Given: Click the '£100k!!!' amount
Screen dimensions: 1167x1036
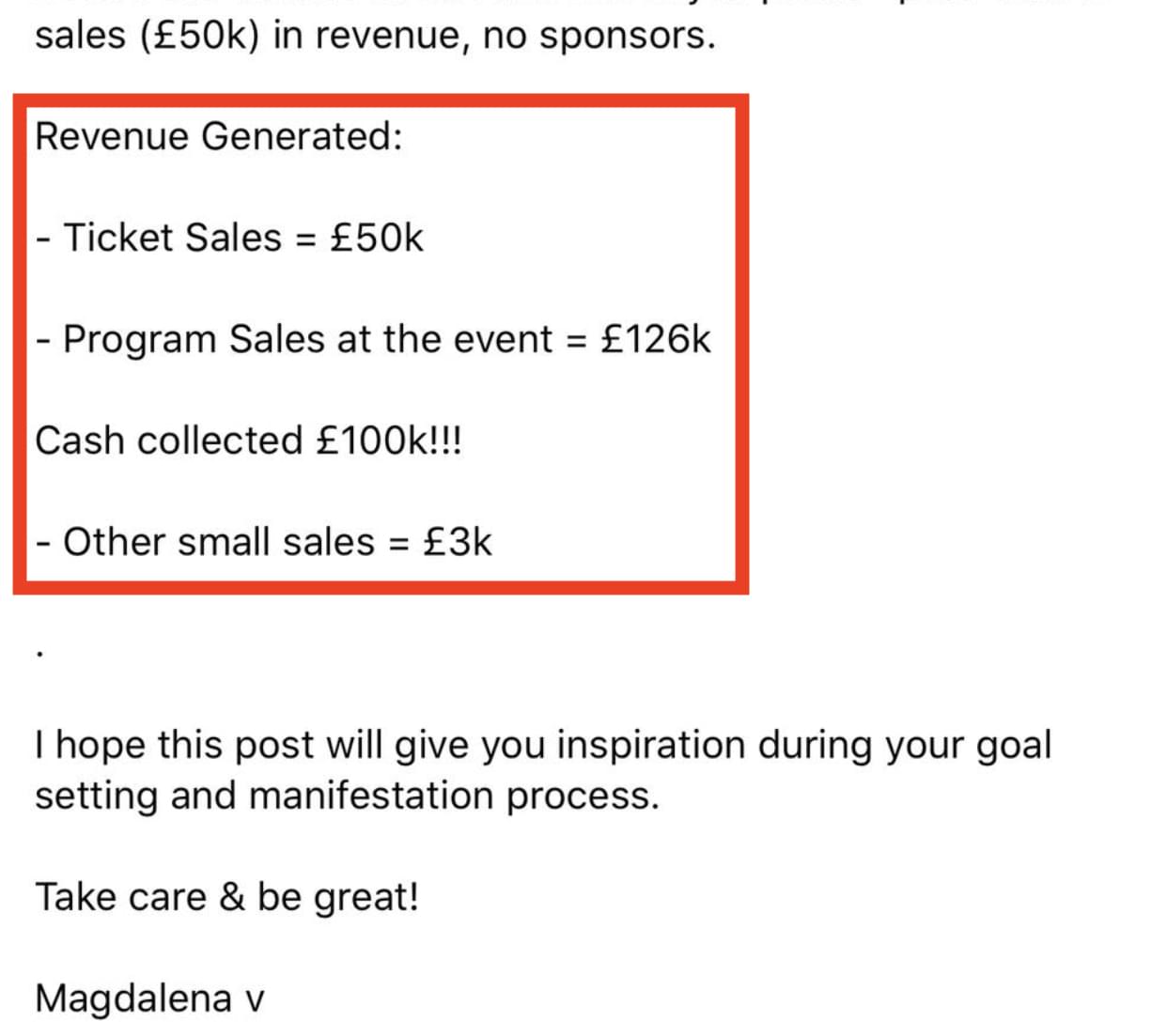Looking at the screenshot, I should tap(389, 441).
